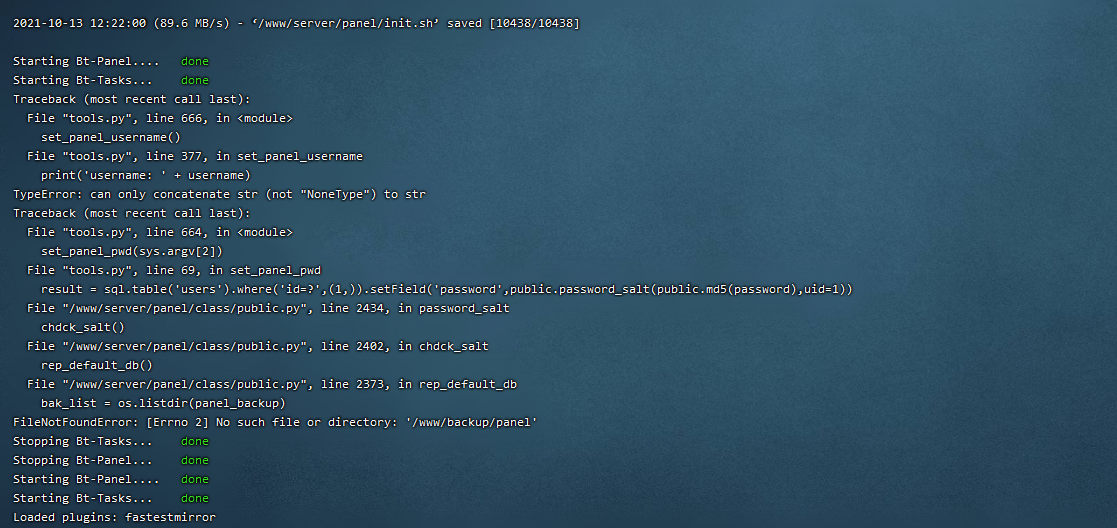
Task: Click the TypeError concatenate str message
Action: (x=219, y=195)
